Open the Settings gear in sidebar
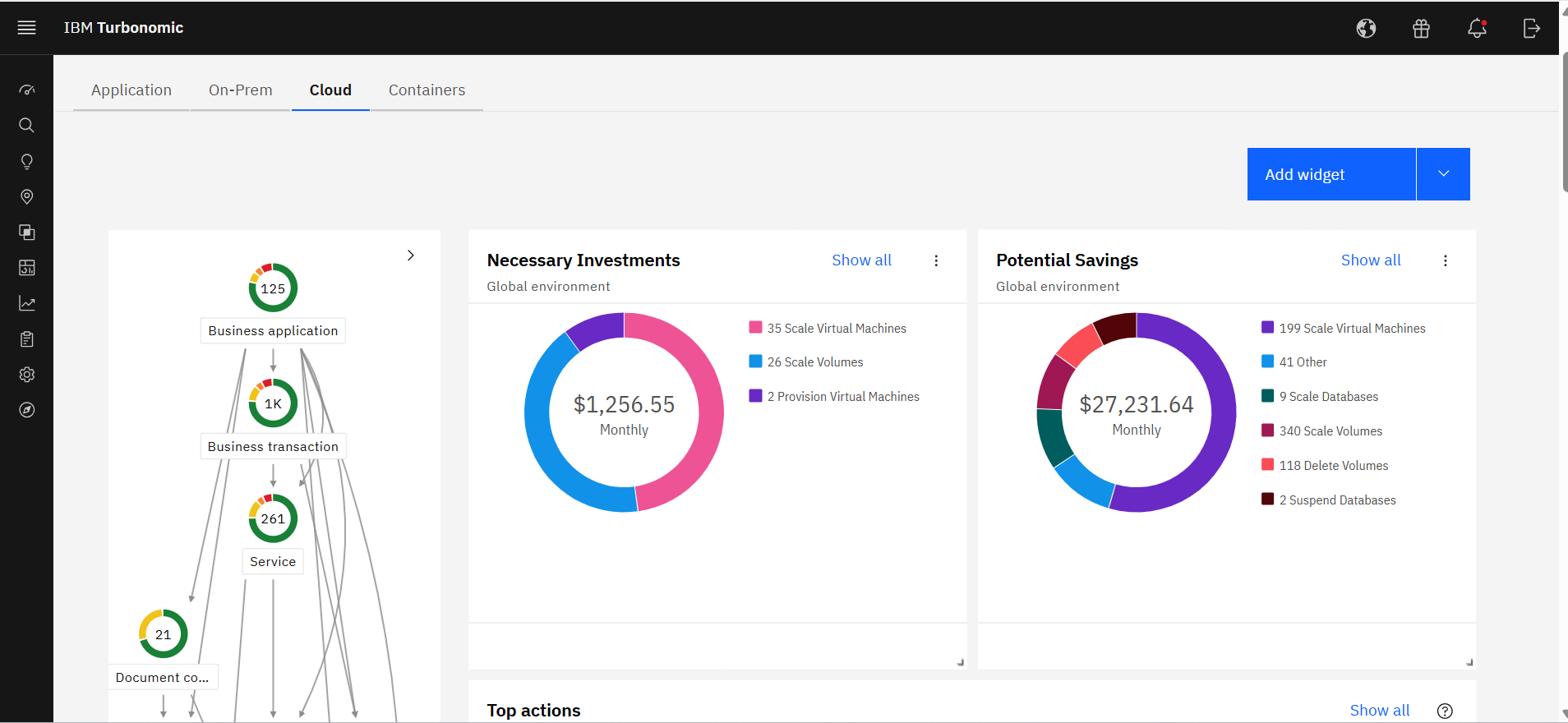 26,375
